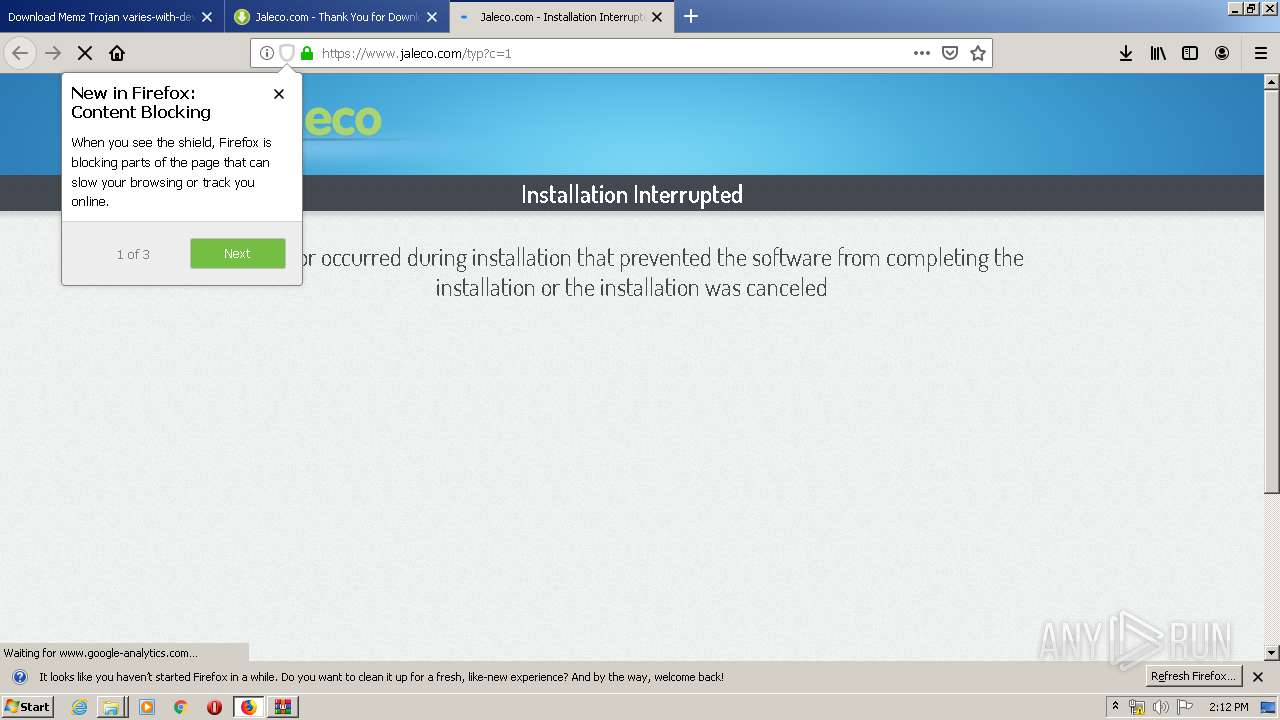Viewport: 1280px width, 720px height.
Task: Click the forward navigation arrow
Action: pyautogui.click(x=53, y=53)
